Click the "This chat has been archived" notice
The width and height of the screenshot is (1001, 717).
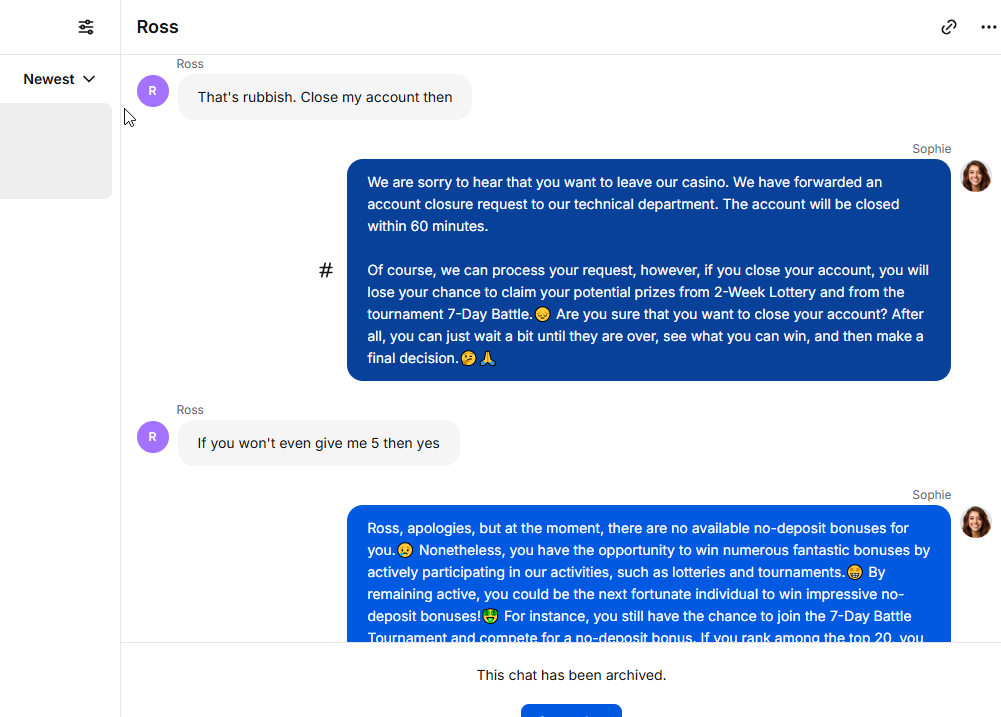coord(571,675)
